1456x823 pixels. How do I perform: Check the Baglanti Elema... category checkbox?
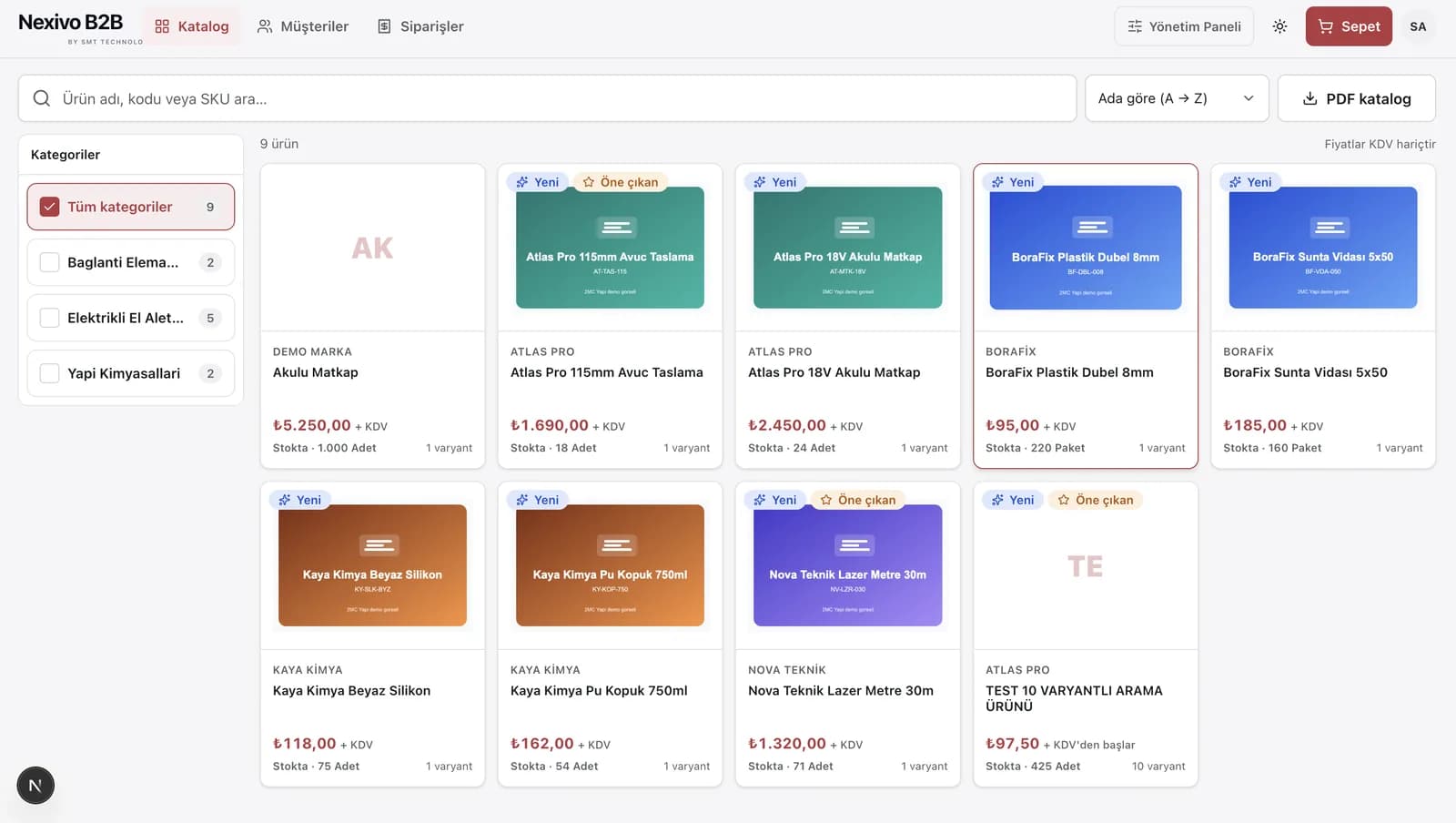tap(50, 262)
